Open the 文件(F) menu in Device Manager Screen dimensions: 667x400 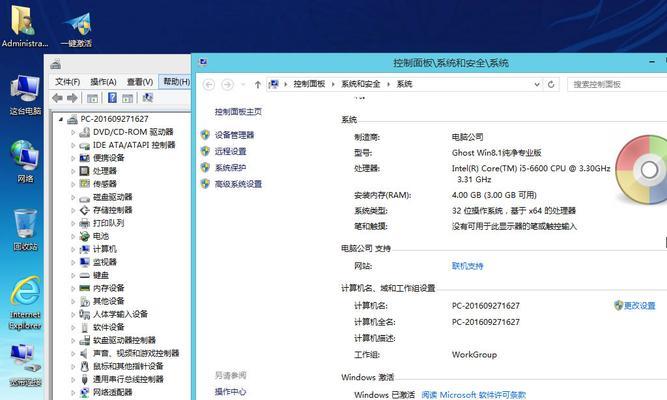67,82
